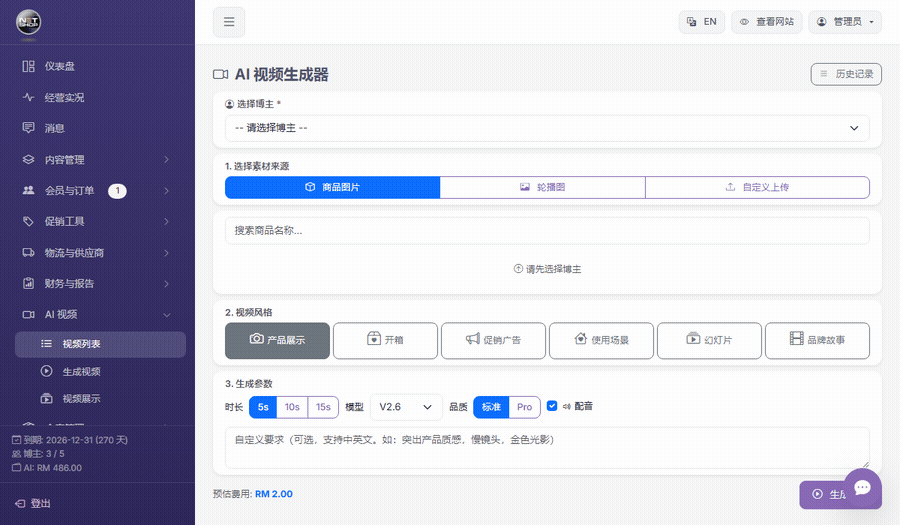Choose the 使用场景 video style
Screen dimensions: 900x525
[601, 340]
